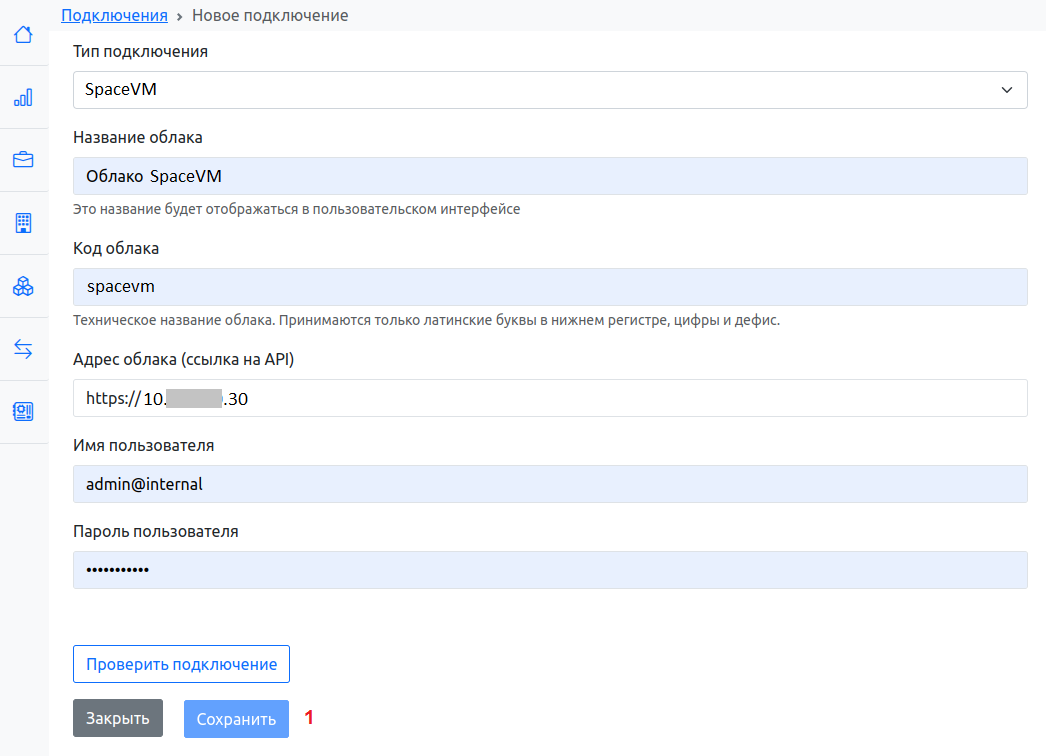Select the stacked cubes icon
Viewport: 1046px width, 756px height.
click(23, 287)
